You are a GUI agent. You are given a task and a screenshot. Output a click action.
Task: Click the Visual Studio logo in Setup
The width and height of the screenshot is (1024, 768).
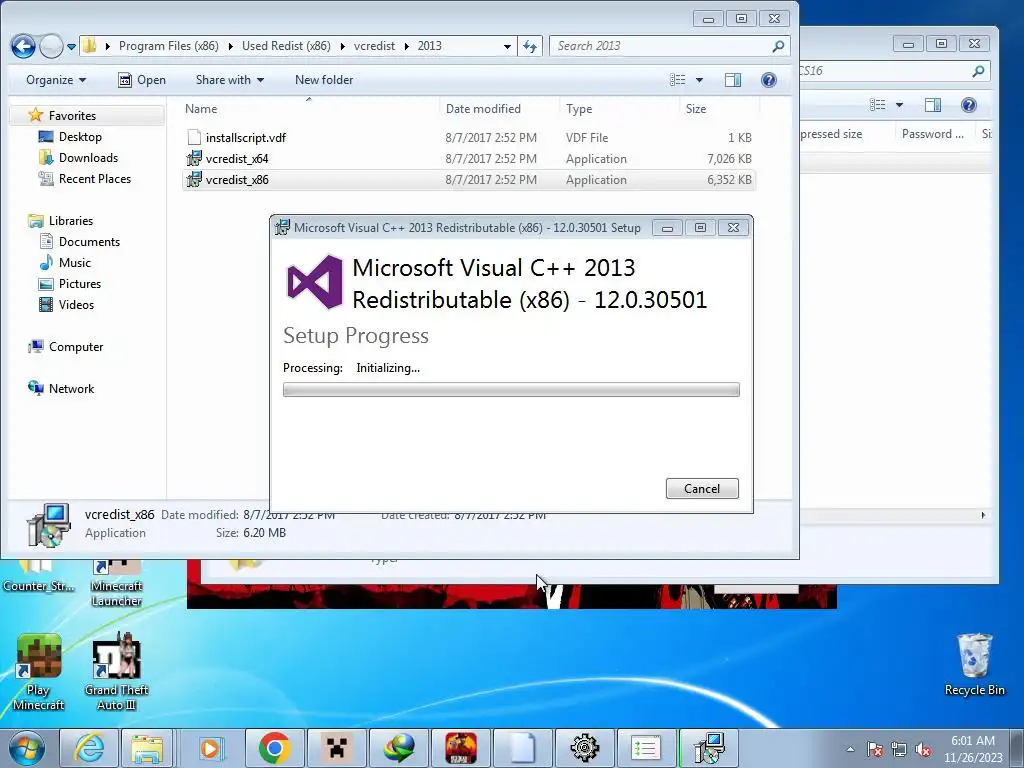point(315,282)
